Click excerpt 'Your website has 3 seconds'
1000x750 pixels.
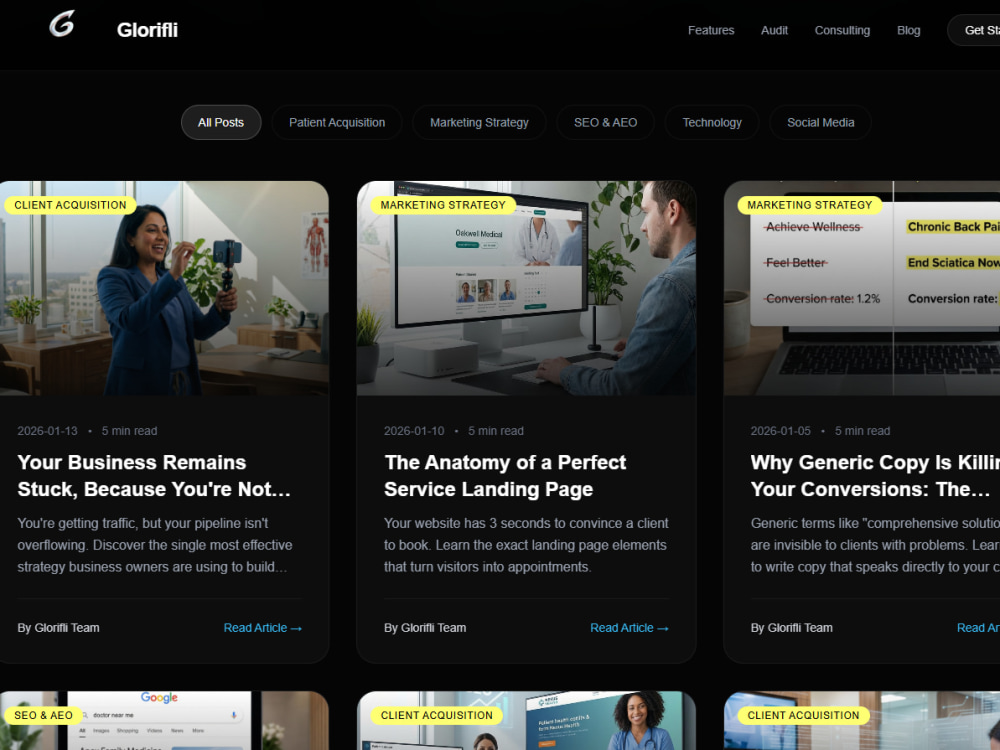[x=526, y=545]
